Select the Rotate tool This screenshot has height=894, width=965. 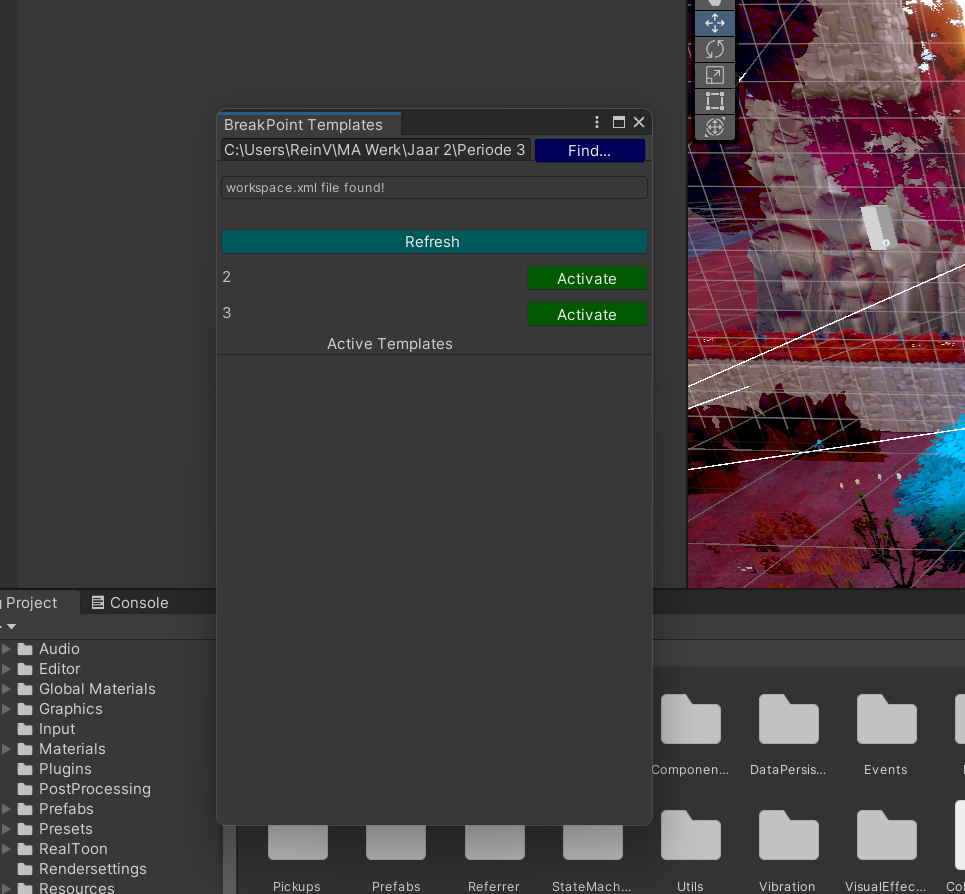coord(714,48)
